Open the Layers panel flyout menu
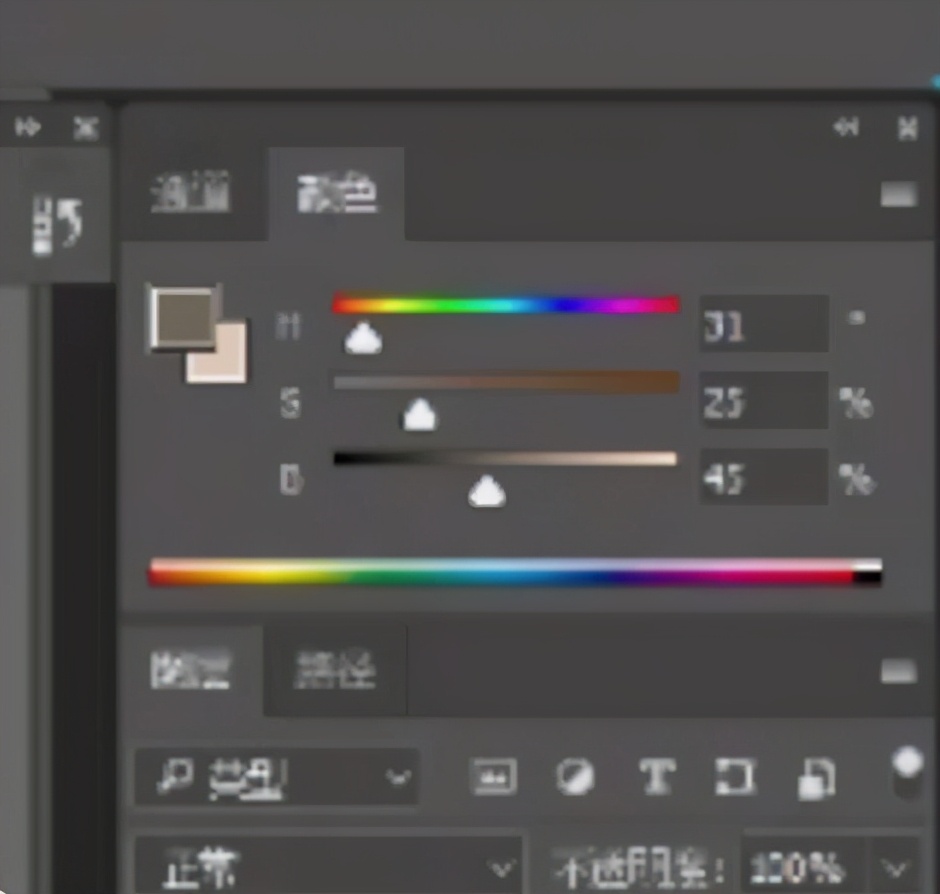This screenshot has width=940, height=894. 899,671
